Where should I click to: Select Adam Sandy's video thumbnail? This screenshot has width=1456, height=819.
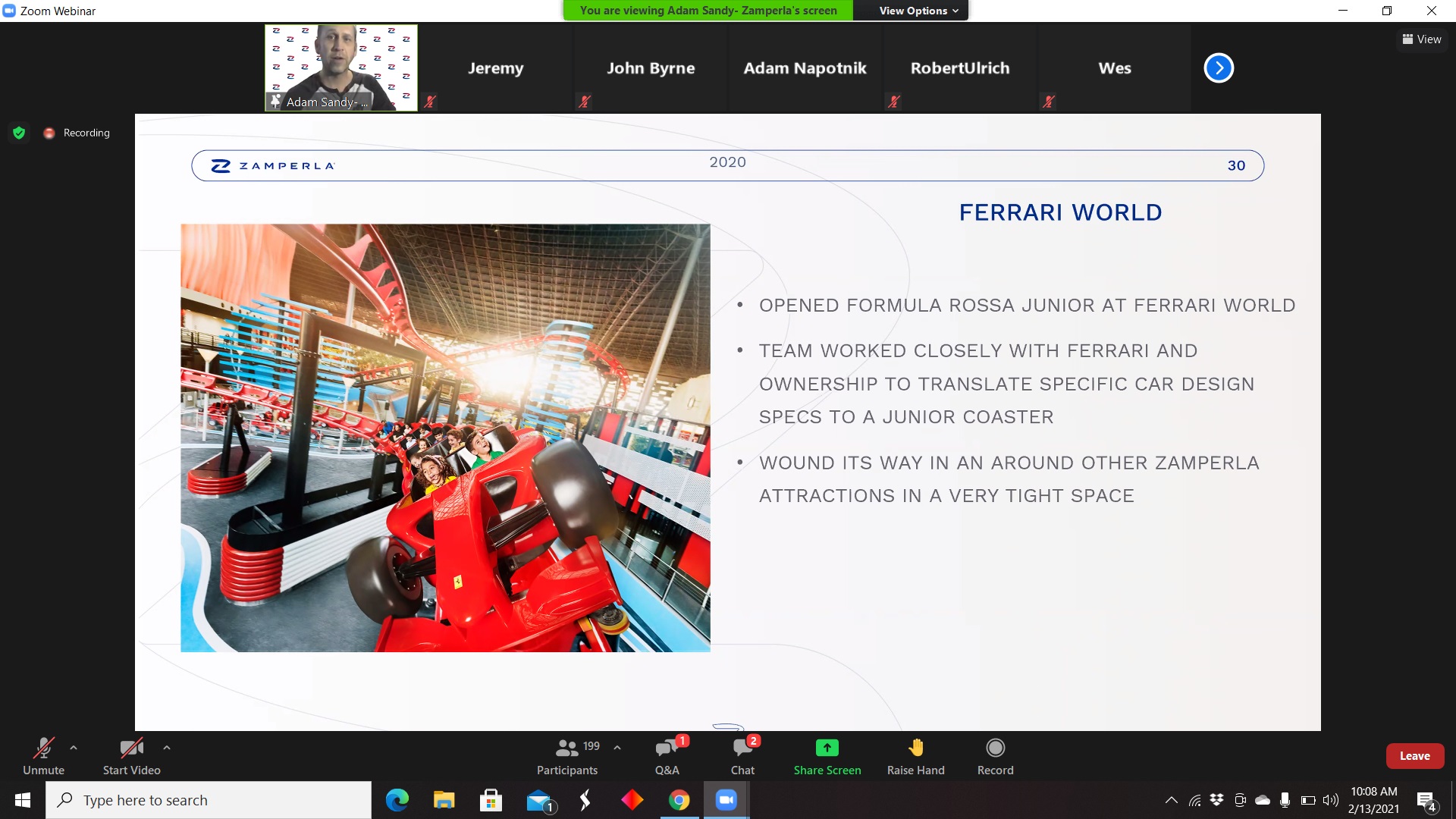coord(340,68)
